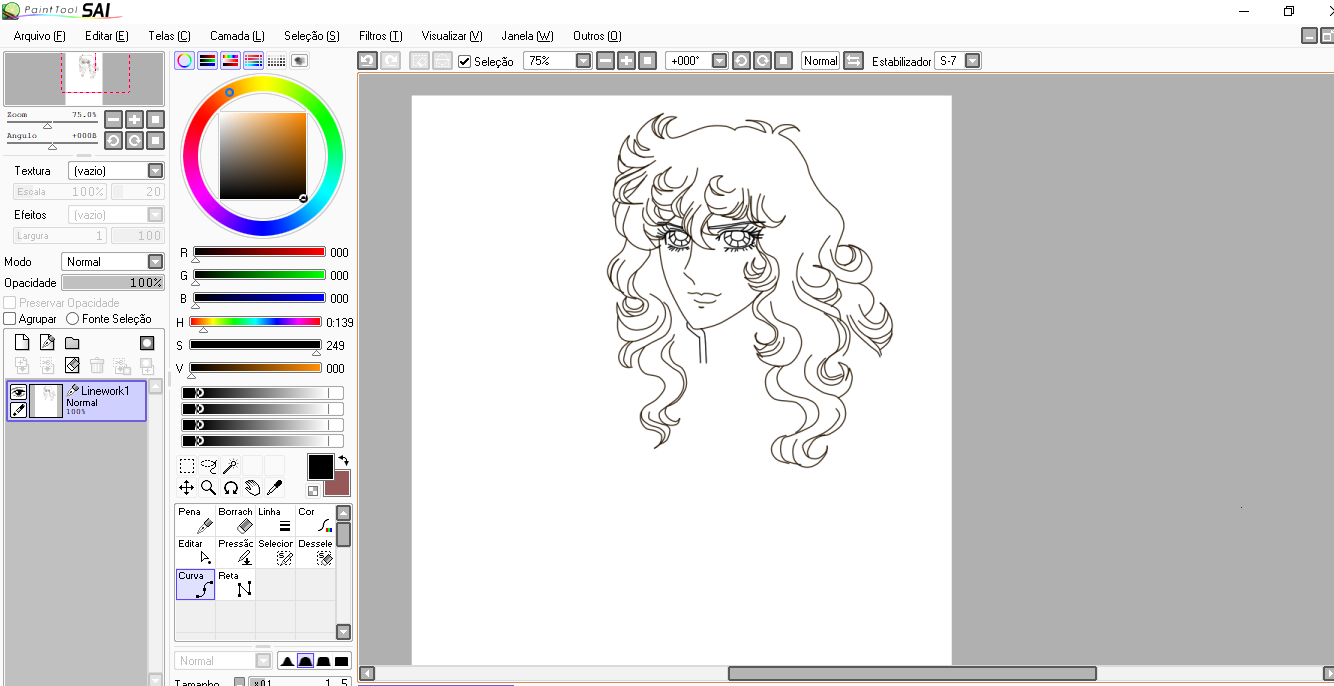The width and height of the screenshot is (1334, 686).
Task: Toggle the scratchpad panel
Action: 299,60
